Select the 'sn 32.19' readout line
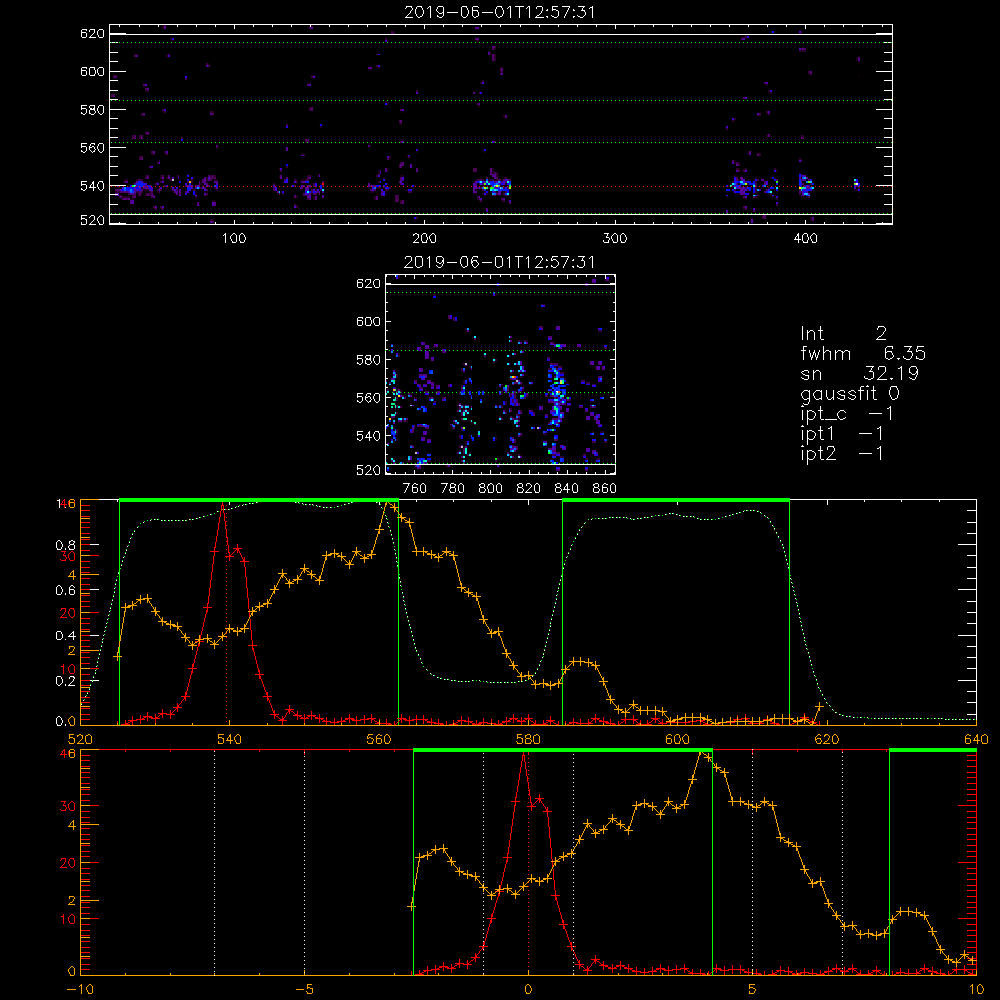Viewport: 1000px width, 1000px height. point(859,373)
